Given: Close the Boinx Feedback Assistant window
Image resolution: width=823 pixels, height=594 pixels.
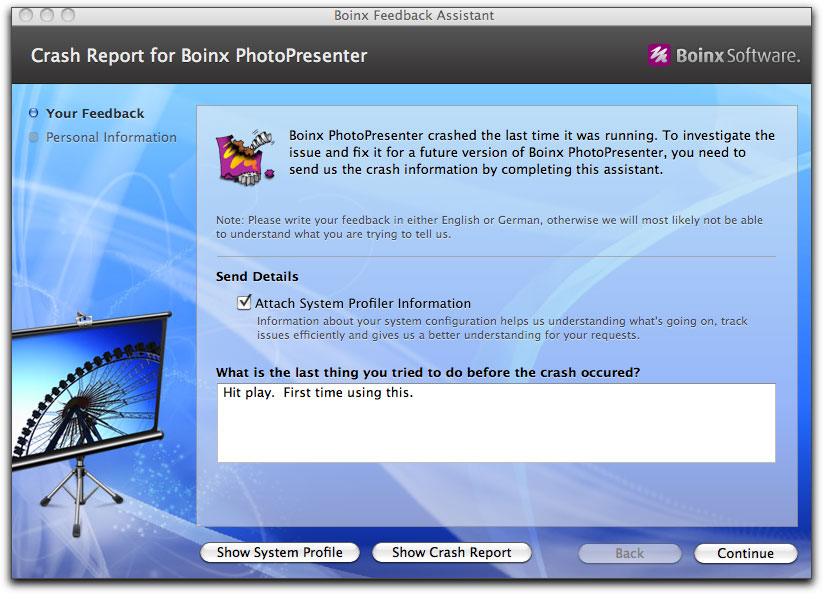Looking at the screenshot, I should pyautogui.click(x=27, y=15).
